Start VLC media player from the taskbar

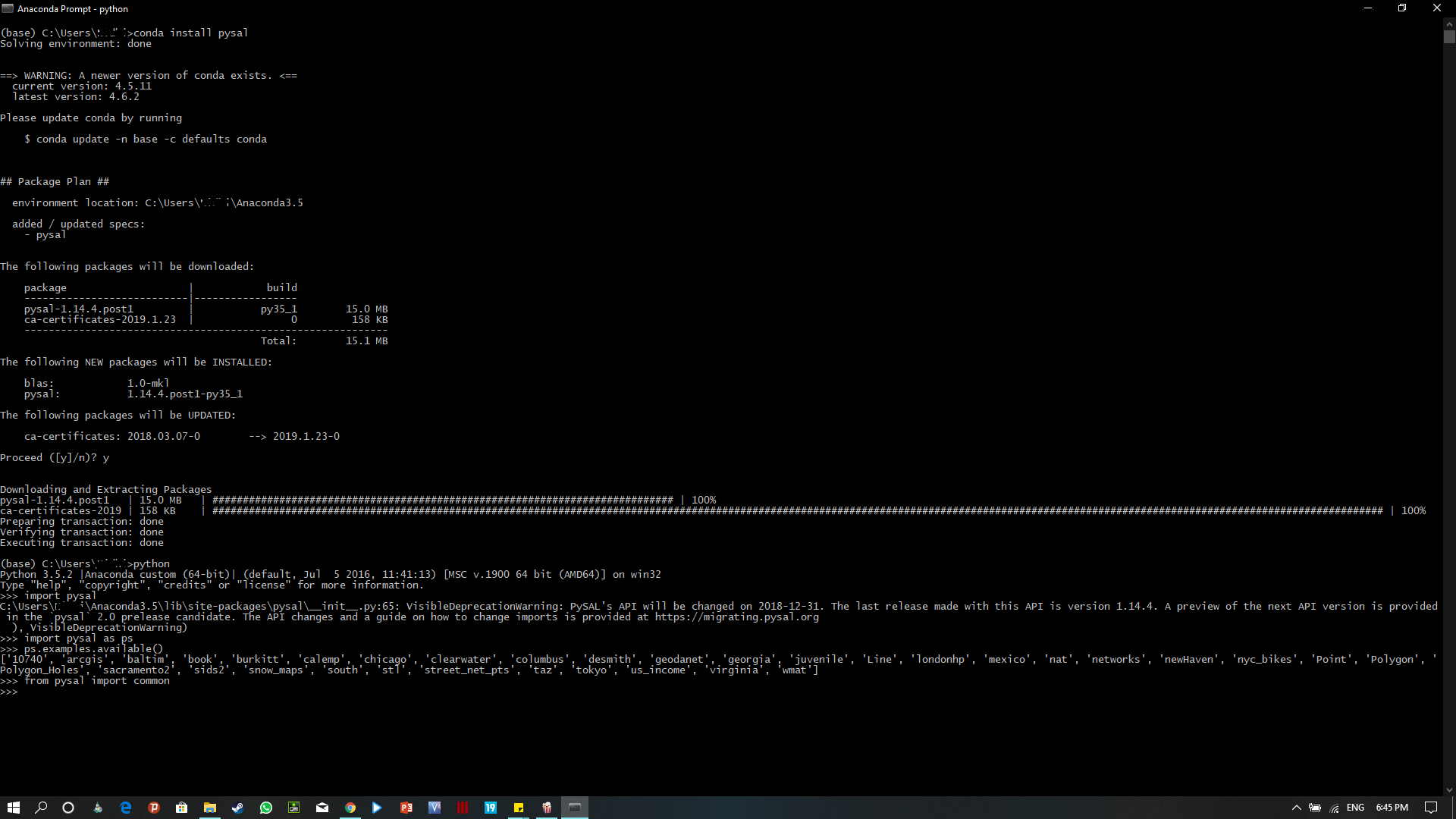coord(97,808)
